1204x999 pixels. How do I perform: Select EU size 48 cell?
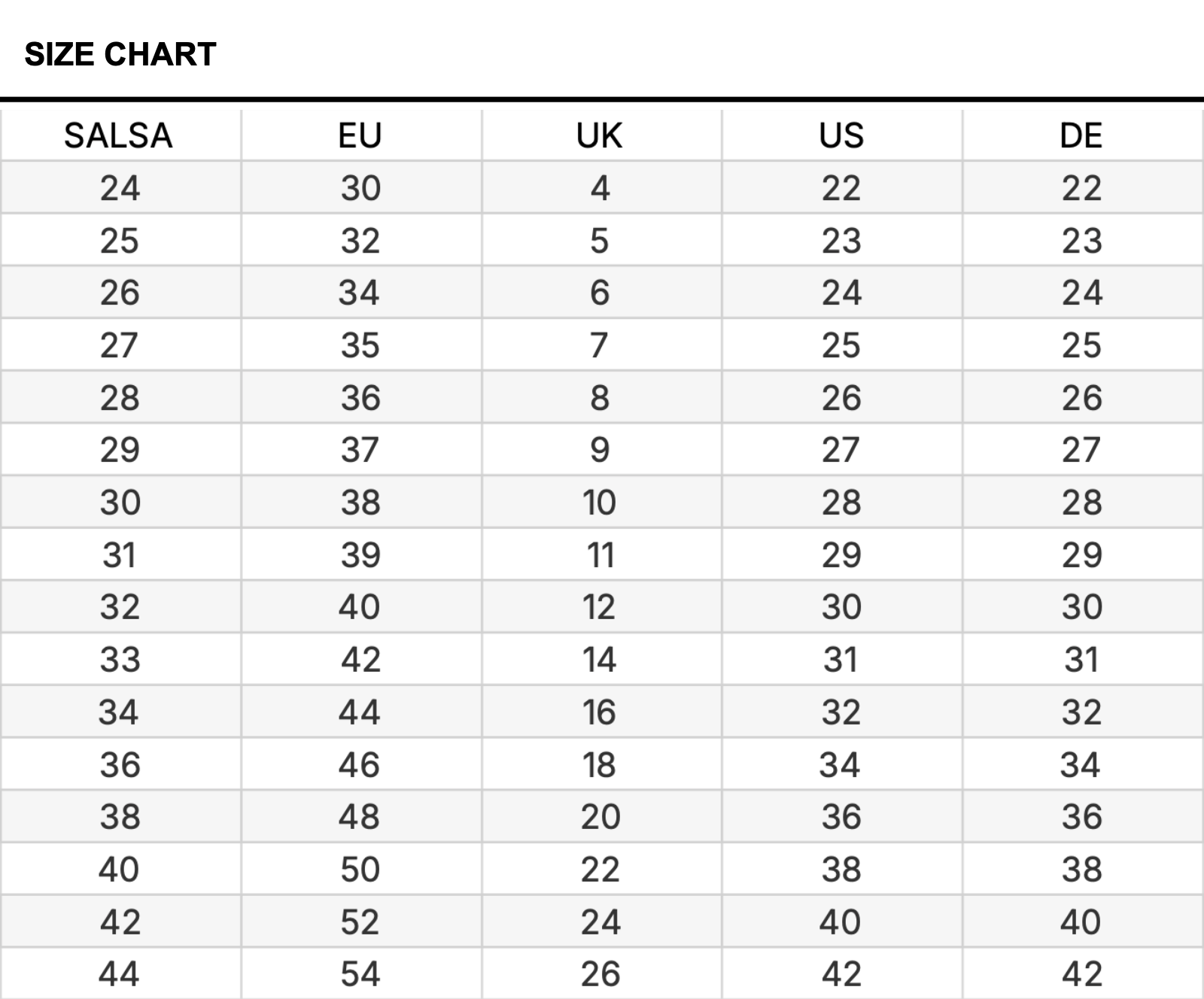pos(360,817)
